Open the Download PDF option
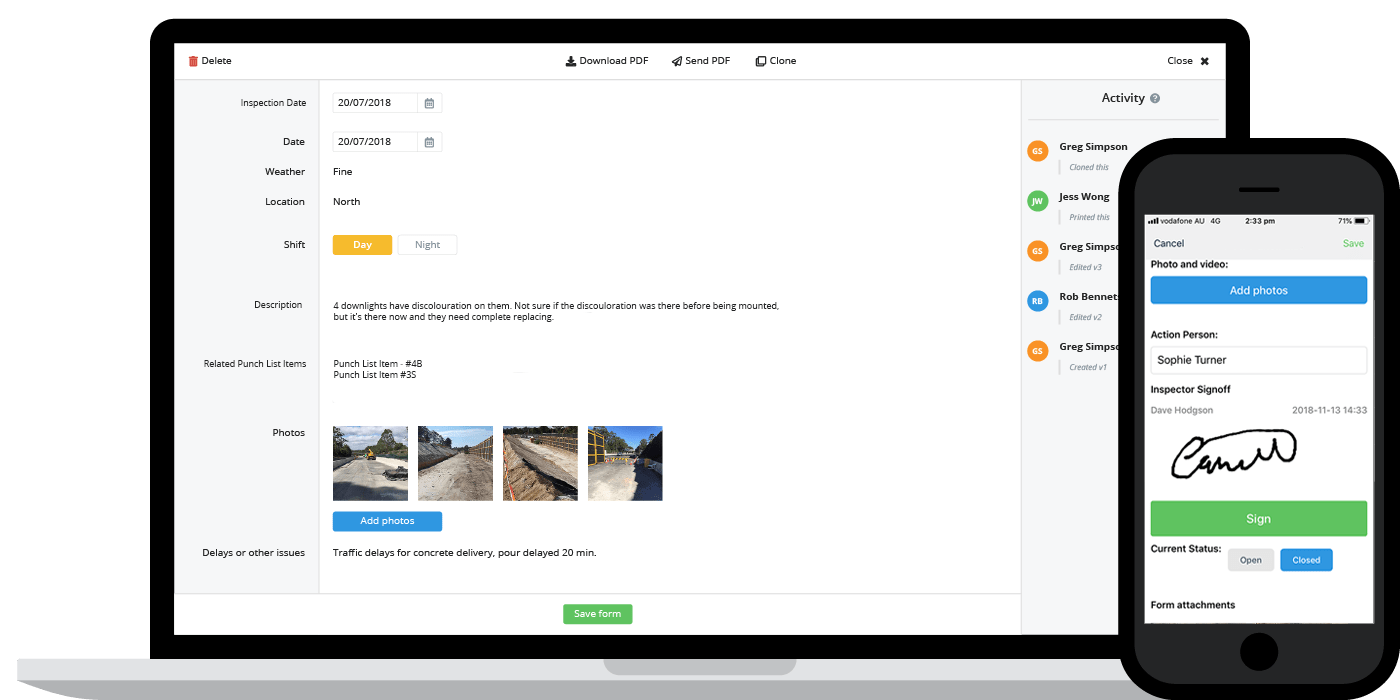This screenshot has width=1400, height=700. pyautogui.click(x=570, y=60)
